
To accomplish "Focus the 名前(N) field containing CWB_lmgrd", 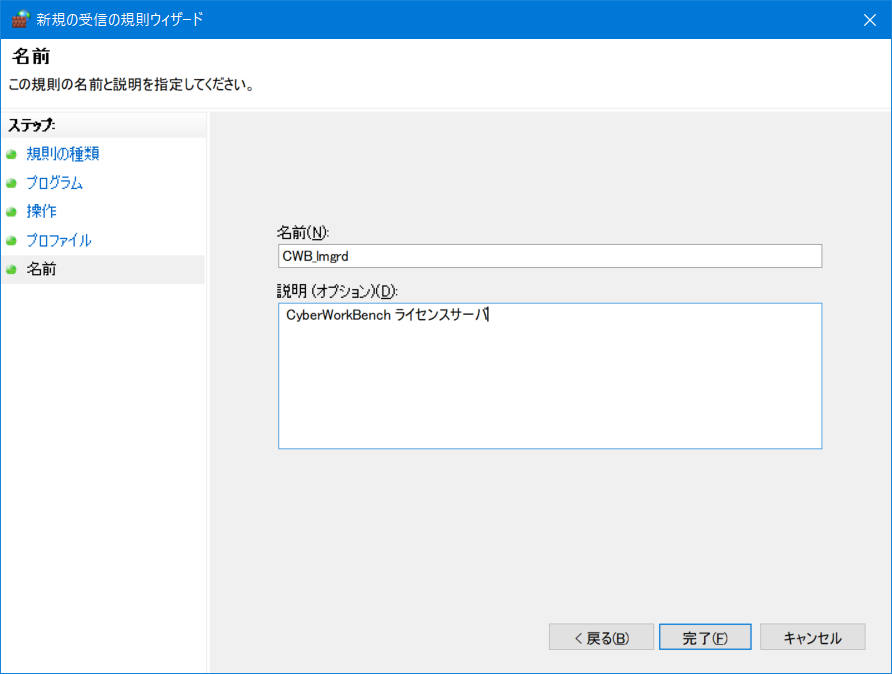I will pos(550,256).
